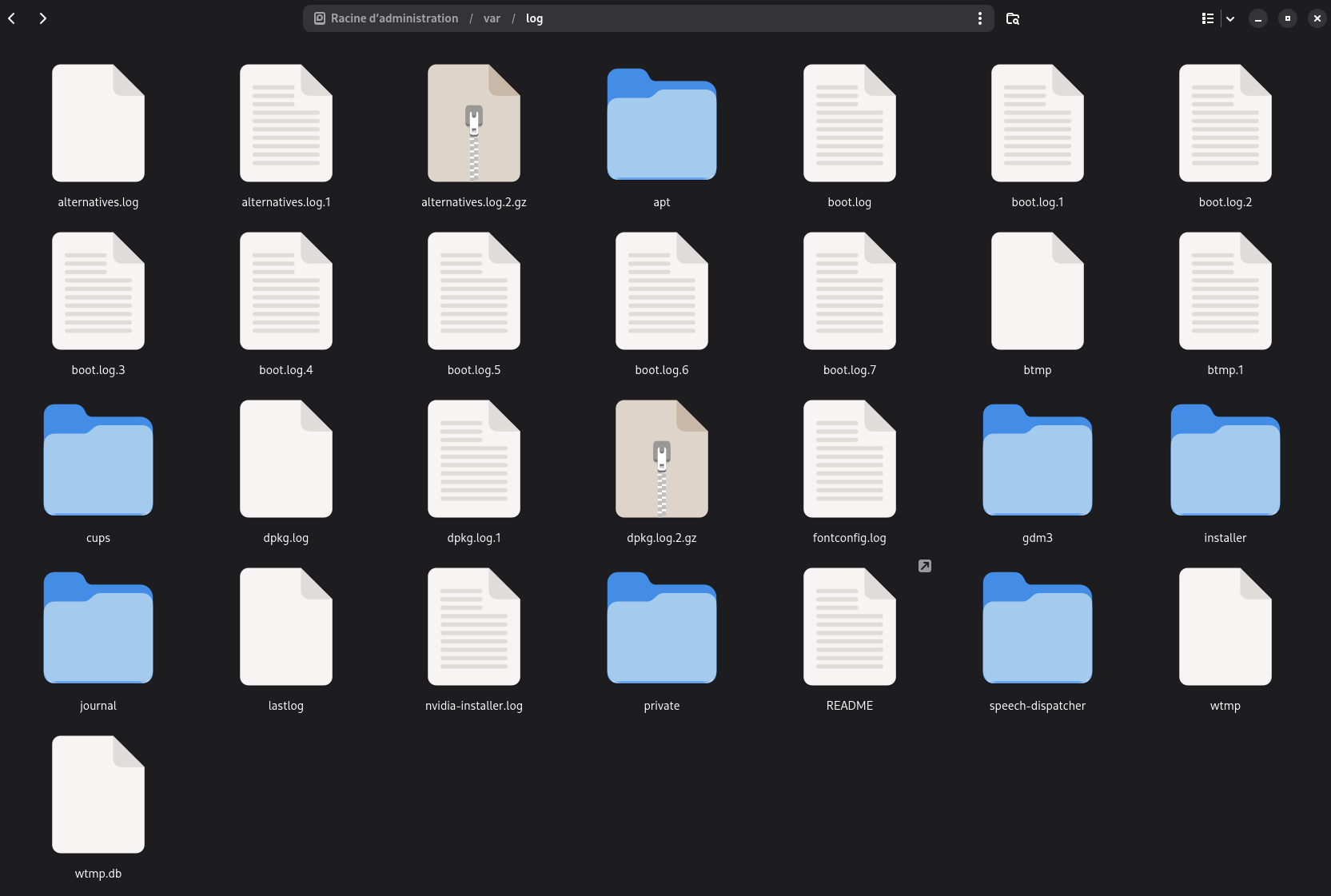Select the dpkg.log.2.gz archive icon
The image size is (1331, 896).
click(x=662, y=459)
